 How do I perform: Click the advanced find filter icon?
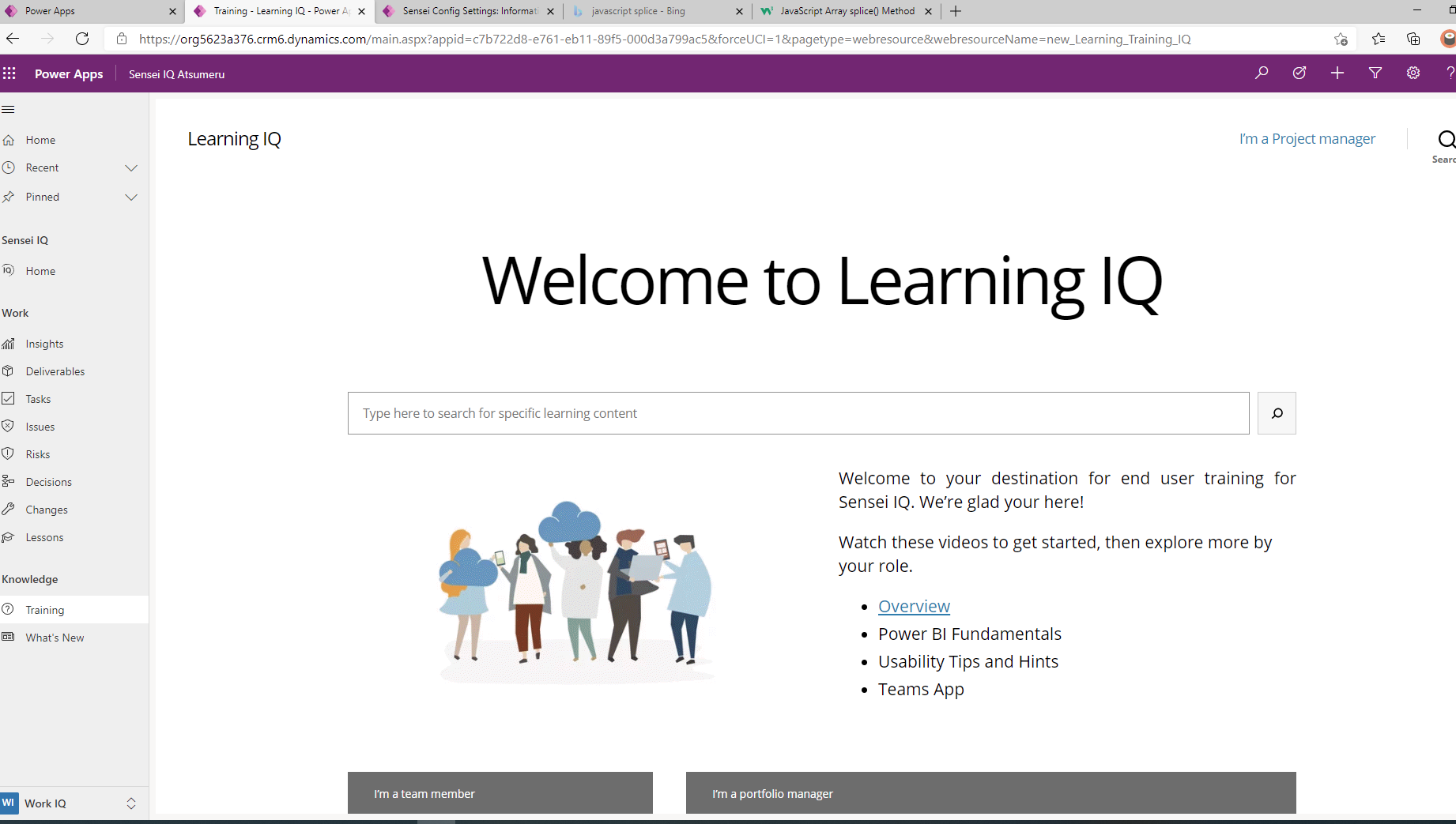coord(1375,73)
